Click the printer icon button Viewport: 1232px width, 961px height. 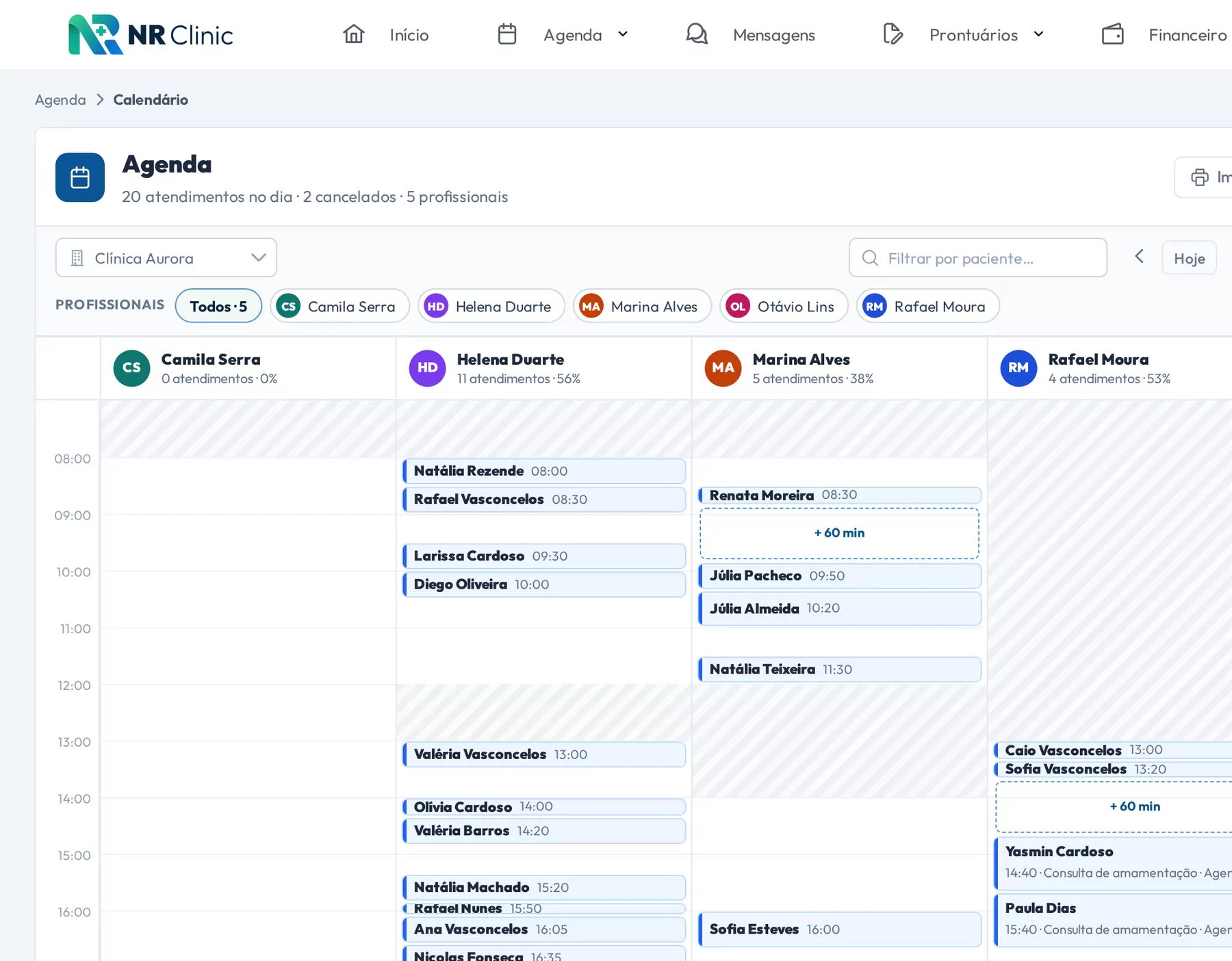point(1200,177)
